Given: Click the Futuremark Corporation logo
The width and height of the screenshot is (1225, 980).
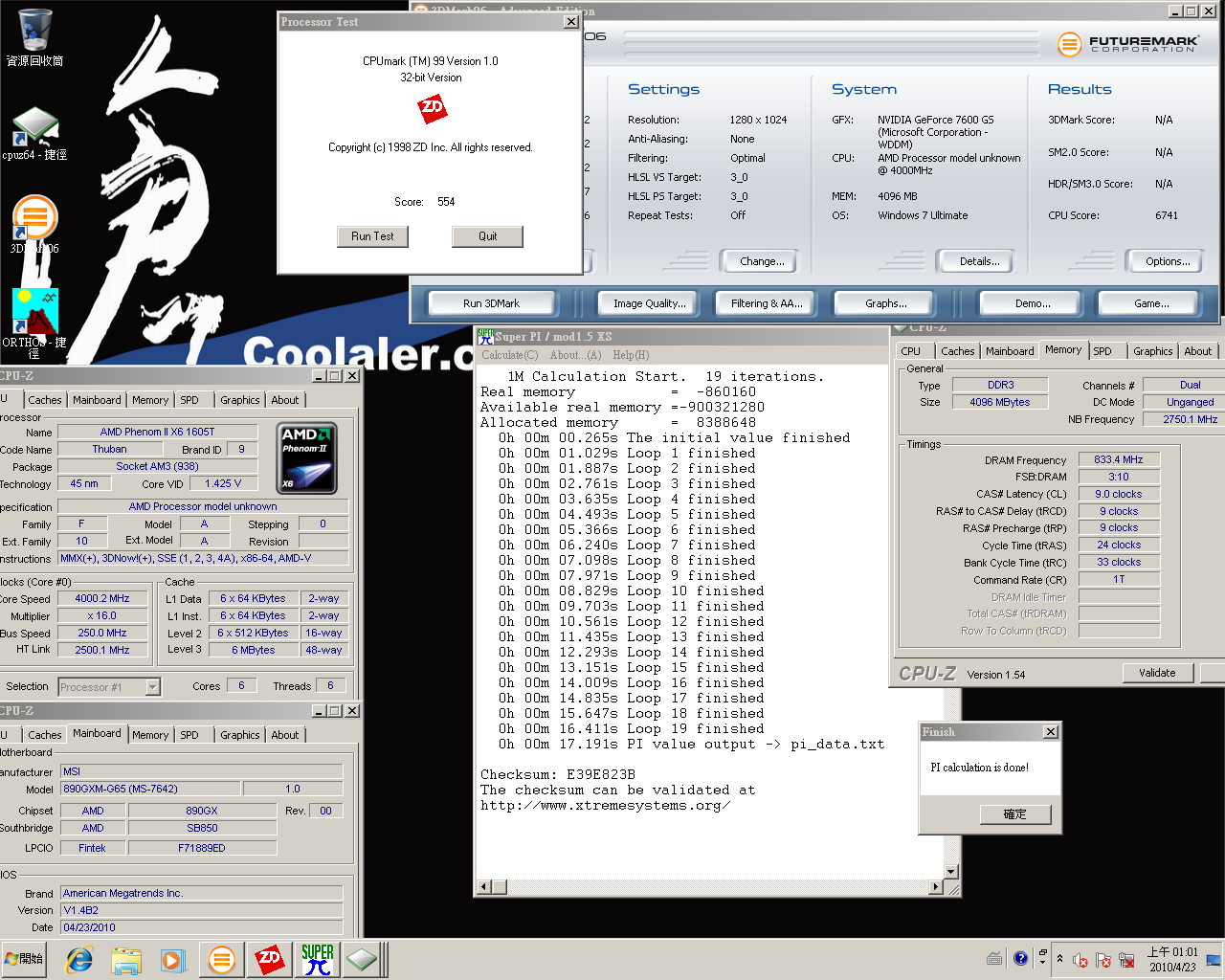Looking at the screenshot, I should 1128,43.
